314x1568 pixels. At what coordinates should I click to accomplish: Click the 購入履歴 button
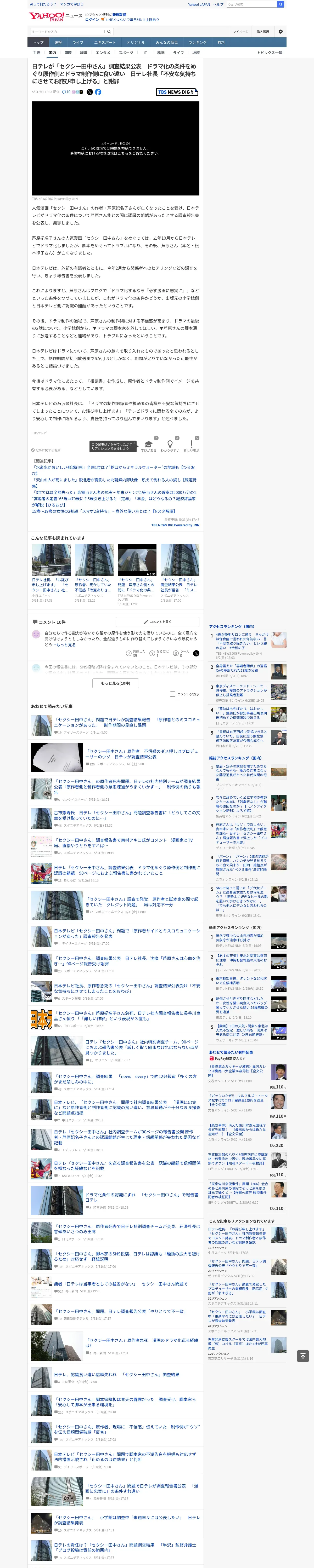pyautogui.click(x=263, y=32)
